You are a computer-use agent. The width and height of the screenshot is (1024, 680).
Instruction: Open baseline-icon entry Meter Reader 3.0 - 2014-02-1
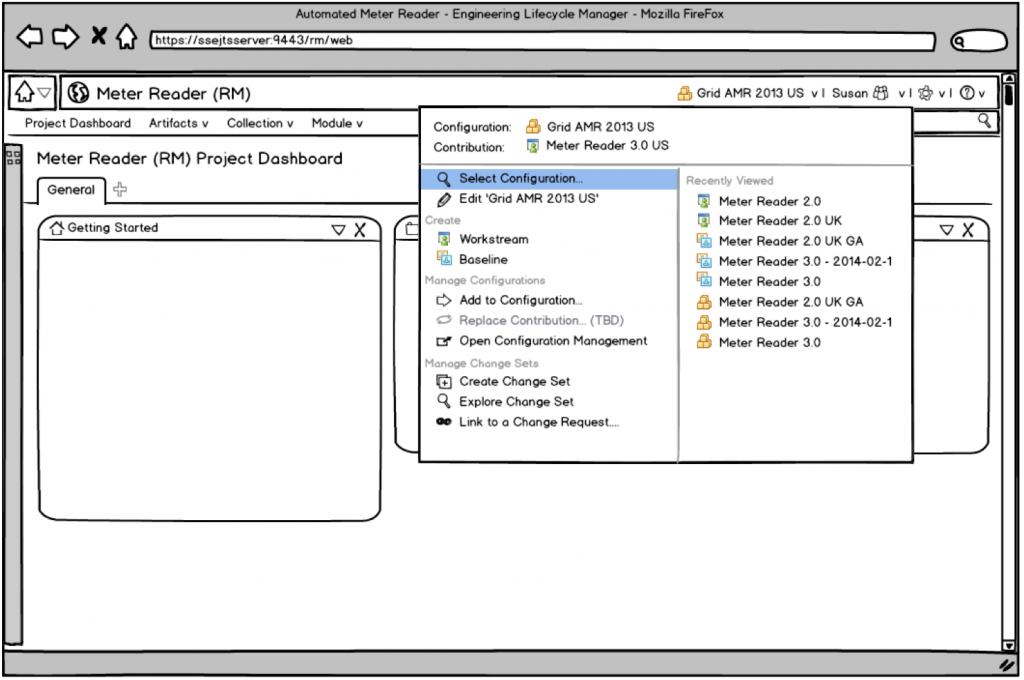[795, 262]
